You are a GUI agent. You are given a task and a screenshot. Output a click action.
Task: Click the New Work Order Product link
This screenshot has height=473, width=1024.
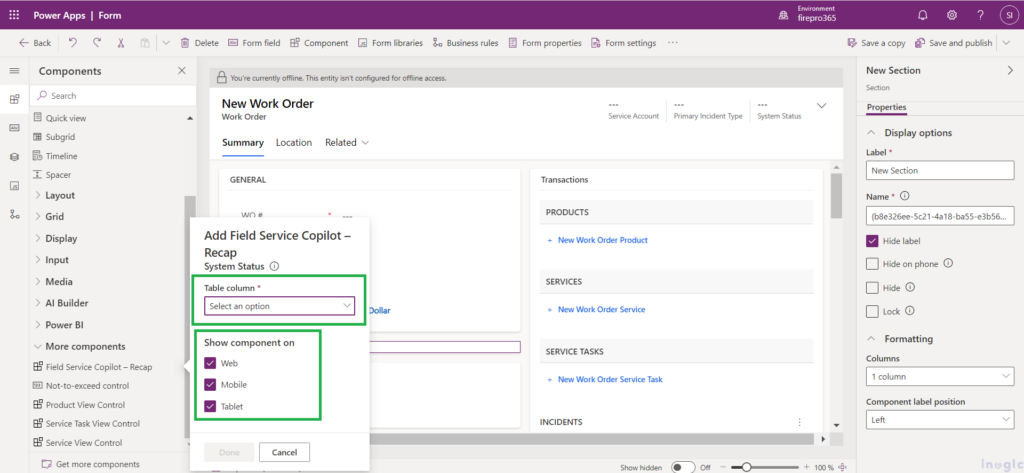pos(602,240)
